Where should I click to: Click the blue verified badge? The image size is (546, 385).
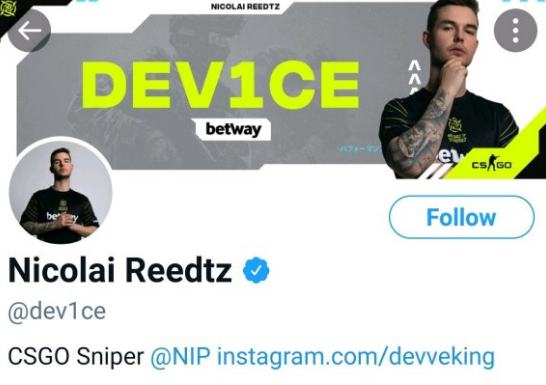point(256,270)
